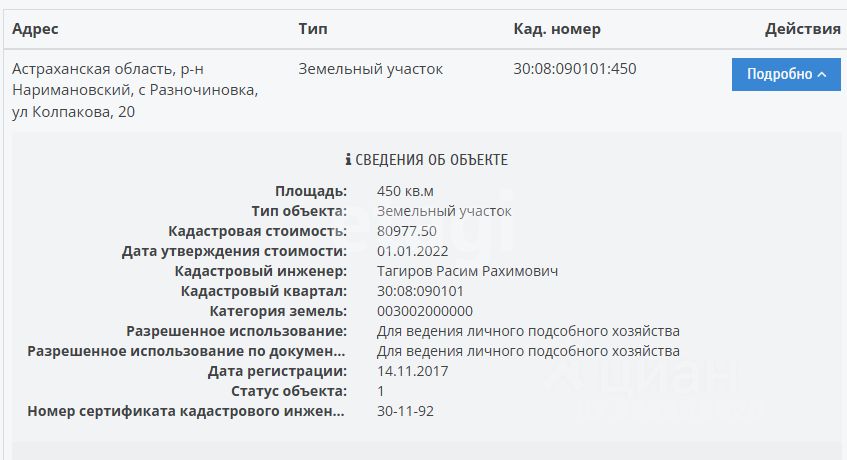Screen dimensions: 847x460
Task: Click the Адрес column header
Action: pos(36,29)
